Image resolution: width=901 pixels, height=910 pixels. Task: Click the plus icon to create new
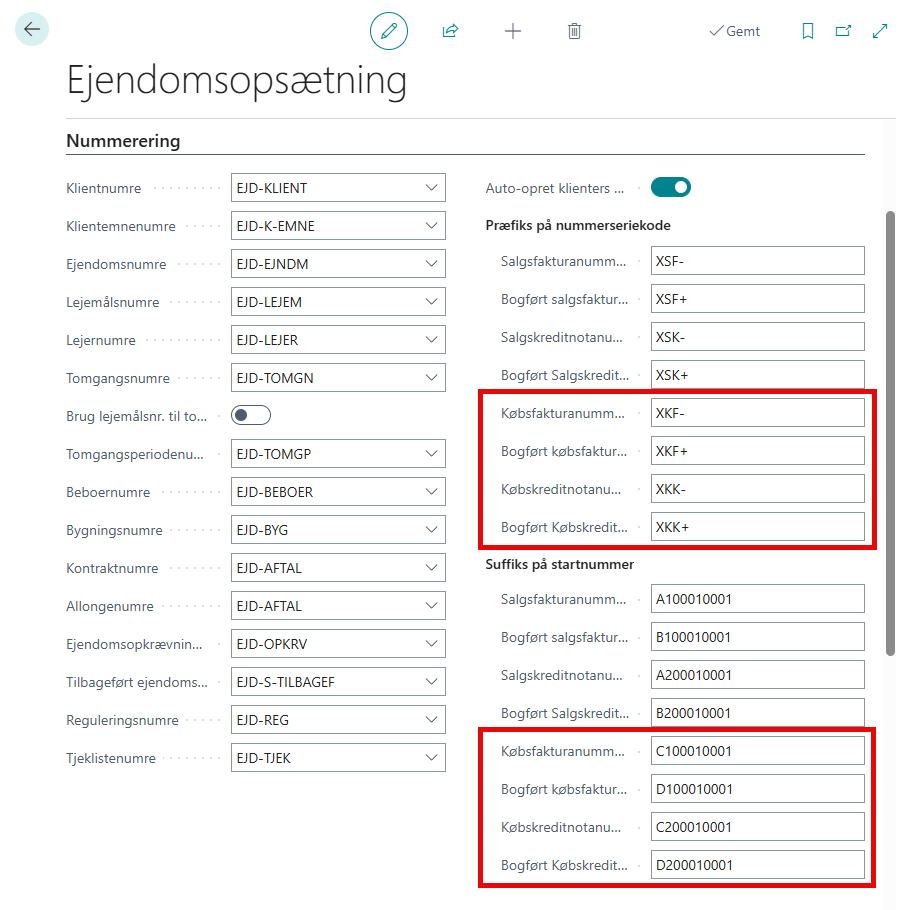[513, 31]
